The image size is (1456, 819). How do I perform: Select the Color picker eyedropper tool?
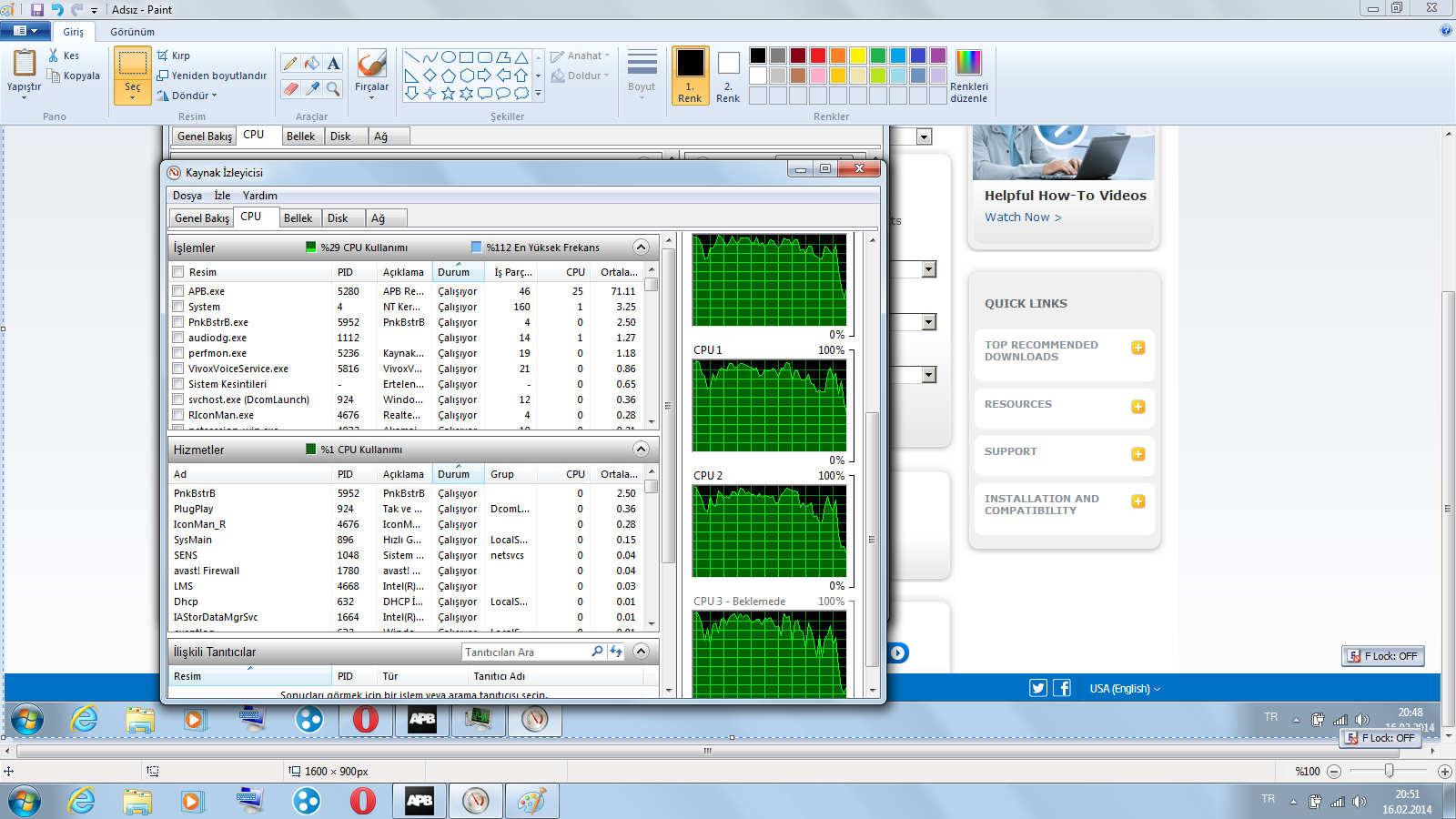(x=312, y=88)
